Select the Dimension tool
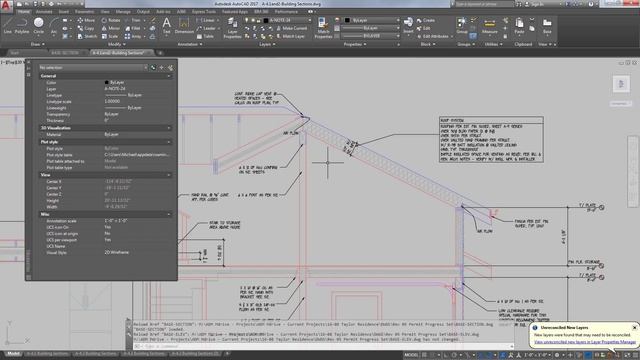Viewport: 640px width, 360px height. [184, 25]
